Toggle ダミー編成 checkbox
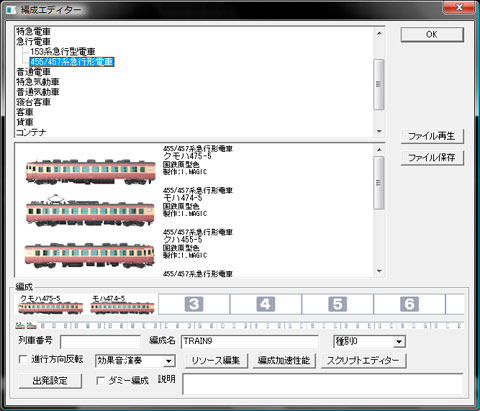This screenshot has height=411, width=480. (100, 380)
